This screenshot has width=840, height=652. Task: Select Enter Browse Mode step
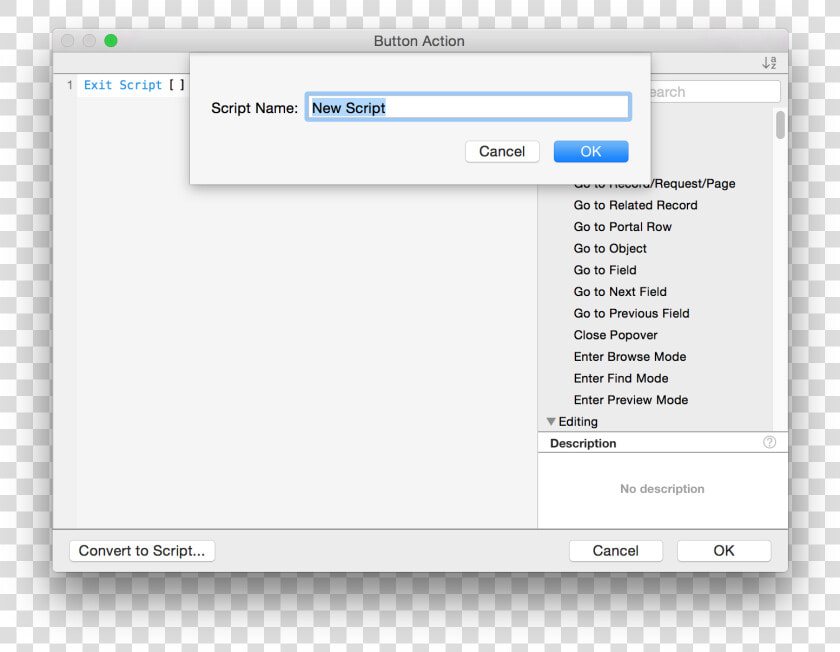click(x=629, y=357)
